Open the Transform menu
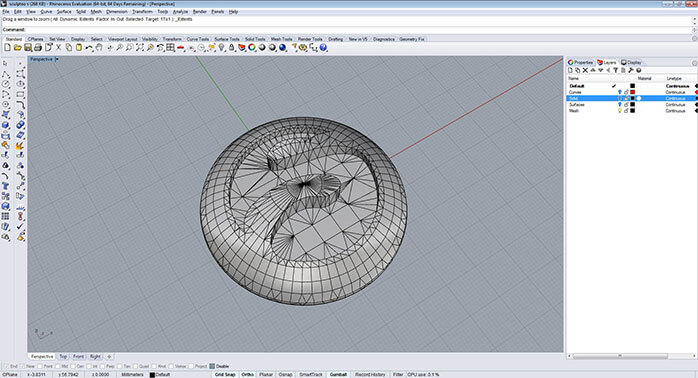698x378 pixels. (x=142, y=12)
